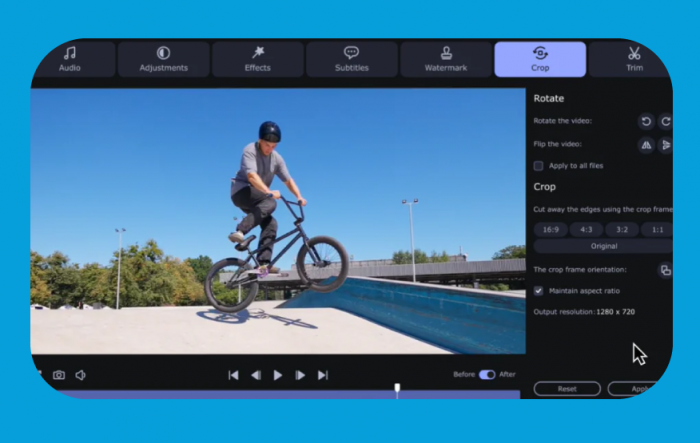The width and height of the screenshot is (700, 443).
Task: Click the BMX rider video preview
Action: pyautogui.click(x=278, y=221)
